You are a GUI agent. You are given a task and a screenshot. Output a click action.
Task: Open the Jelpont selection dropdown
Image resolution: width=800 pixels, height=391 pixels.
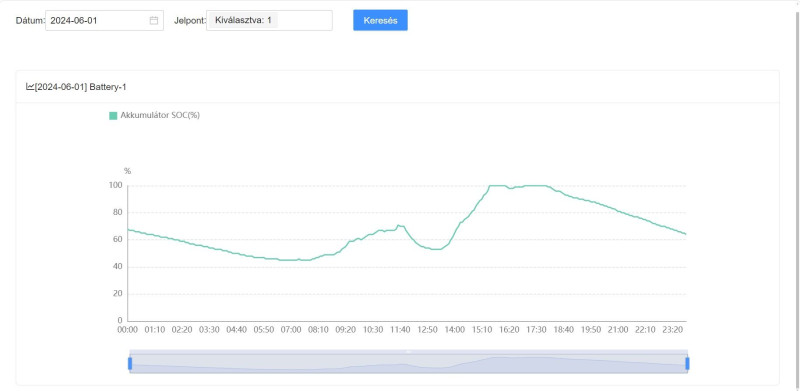click(269, 20)
